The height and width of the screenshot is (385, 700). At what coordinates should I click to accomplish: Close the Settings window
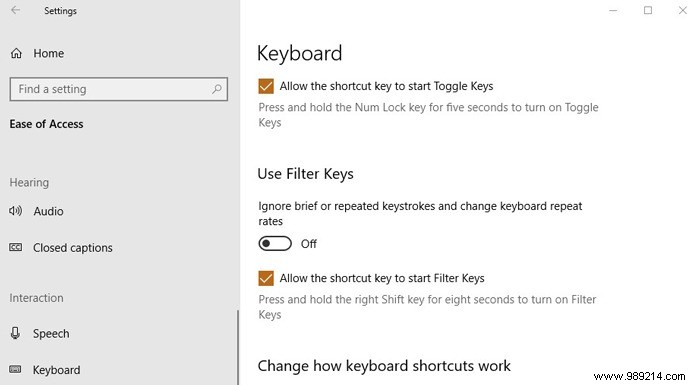pyautogui.click(x=683, y=10)
